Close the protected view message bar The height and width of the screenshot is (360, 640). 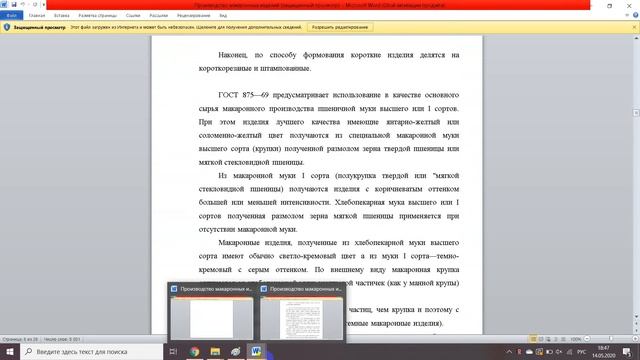634,27
